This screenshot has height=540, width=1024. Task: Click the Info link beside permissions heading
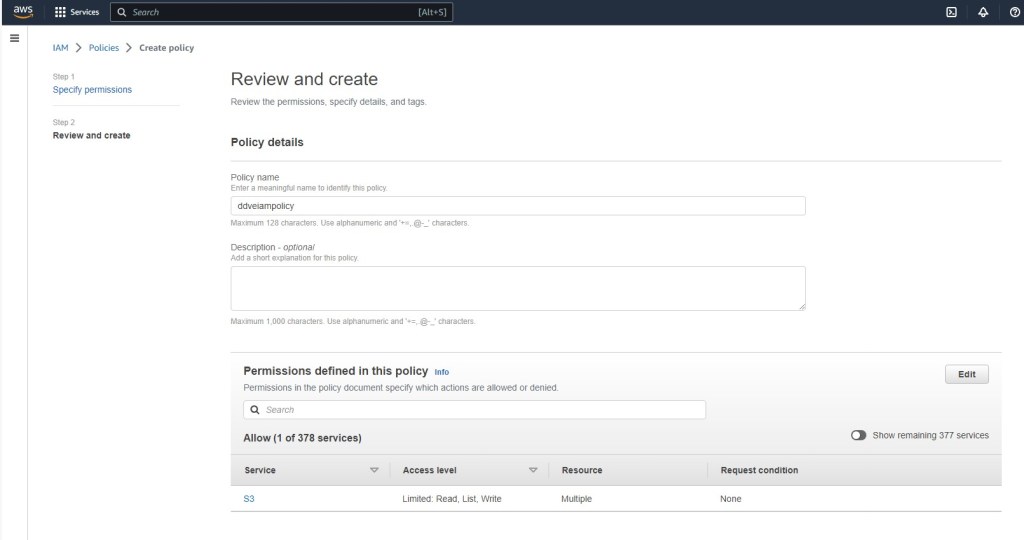(441, 372)
